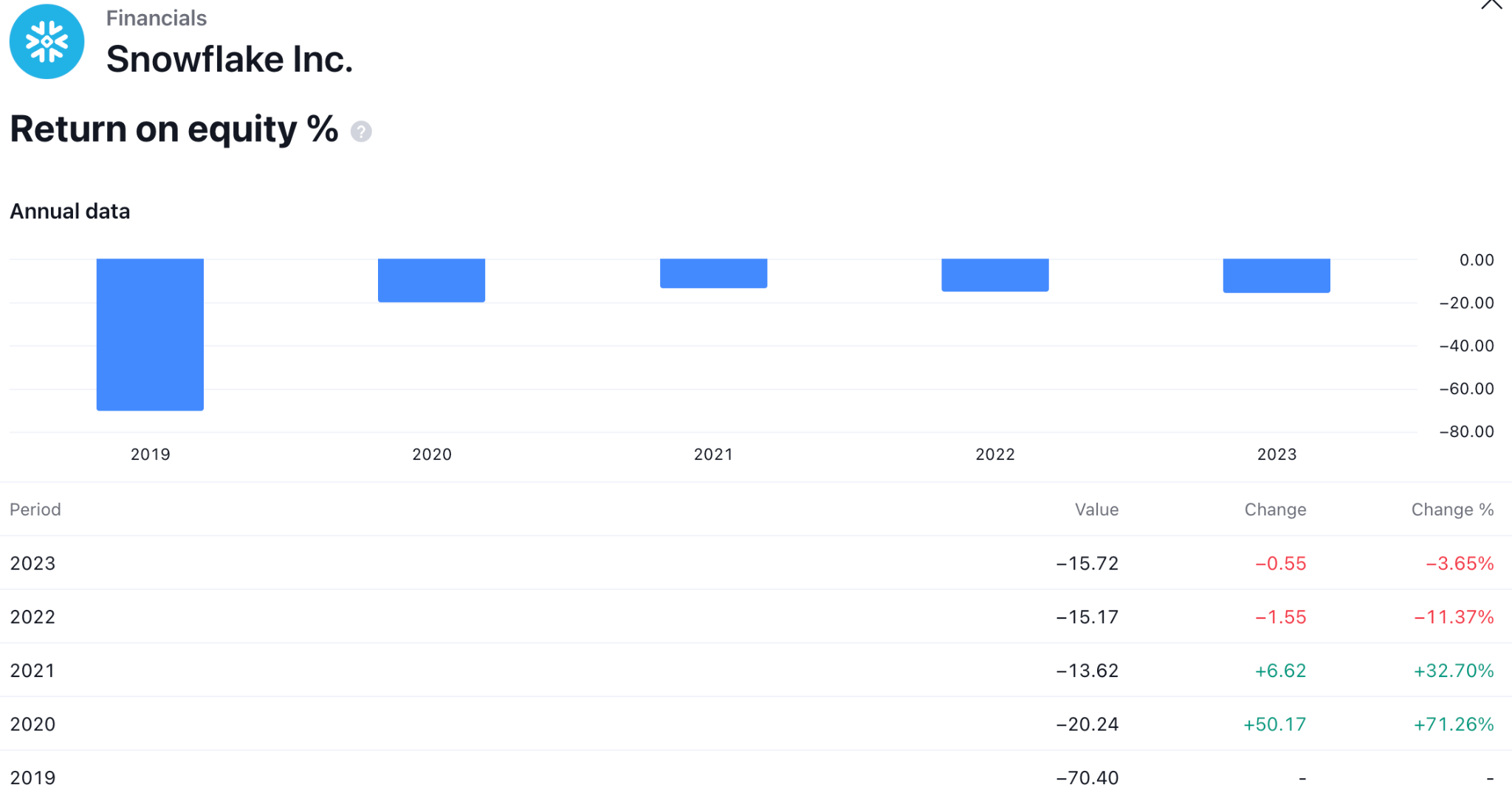
Task: Click the −40.00 y-axis label
Action: (x=1466, y=346)
